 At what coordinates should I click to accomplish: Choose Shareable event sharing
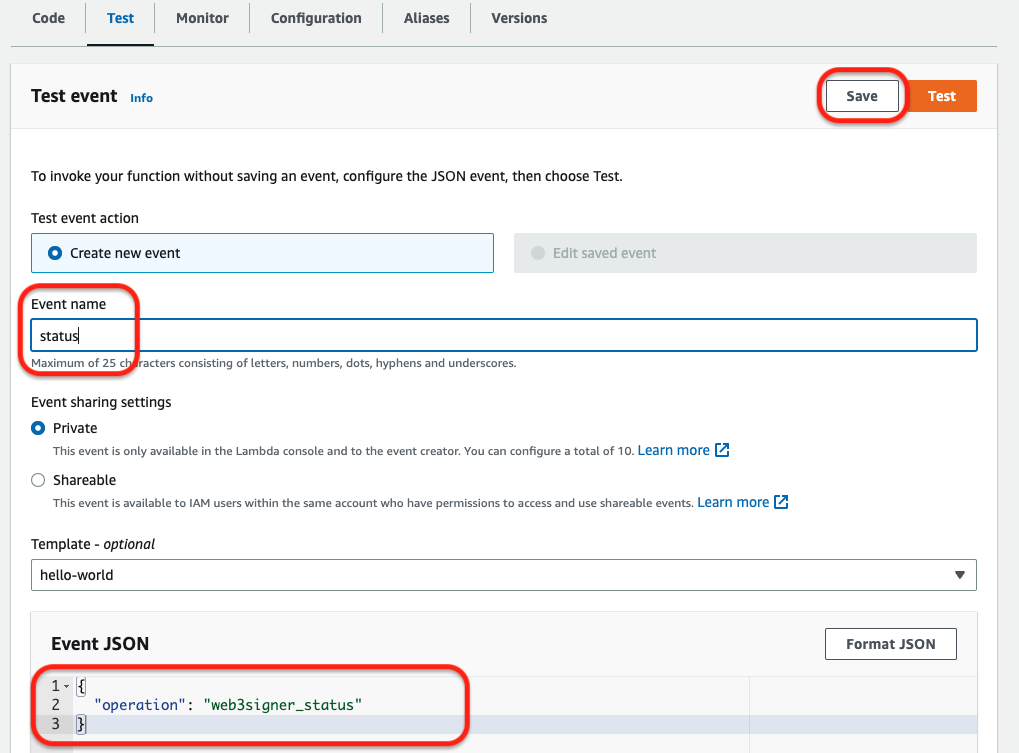pos(38,480)
